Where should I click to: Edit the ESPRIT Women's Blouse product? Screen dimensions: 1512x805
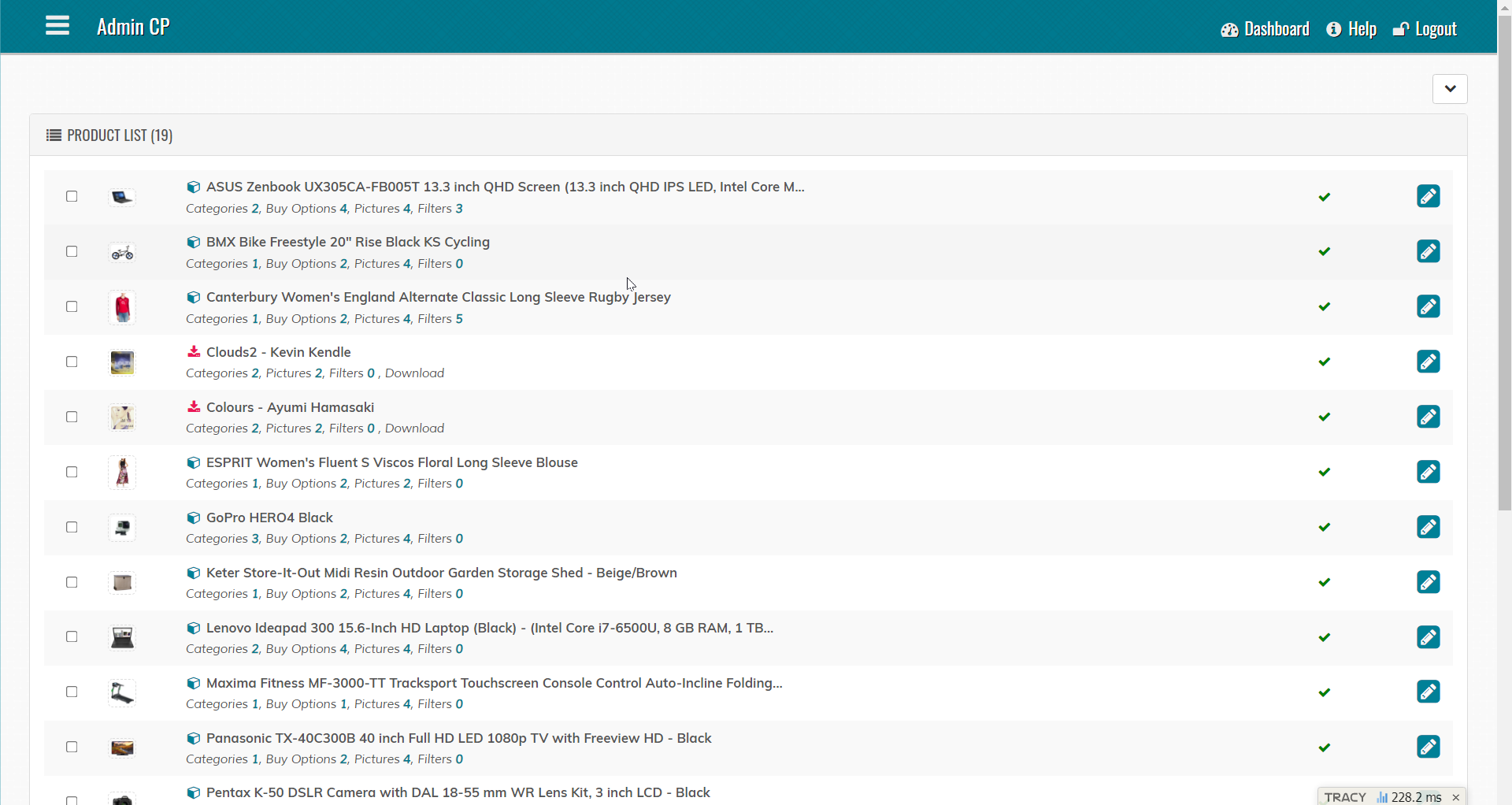[x=1429, y=472]
